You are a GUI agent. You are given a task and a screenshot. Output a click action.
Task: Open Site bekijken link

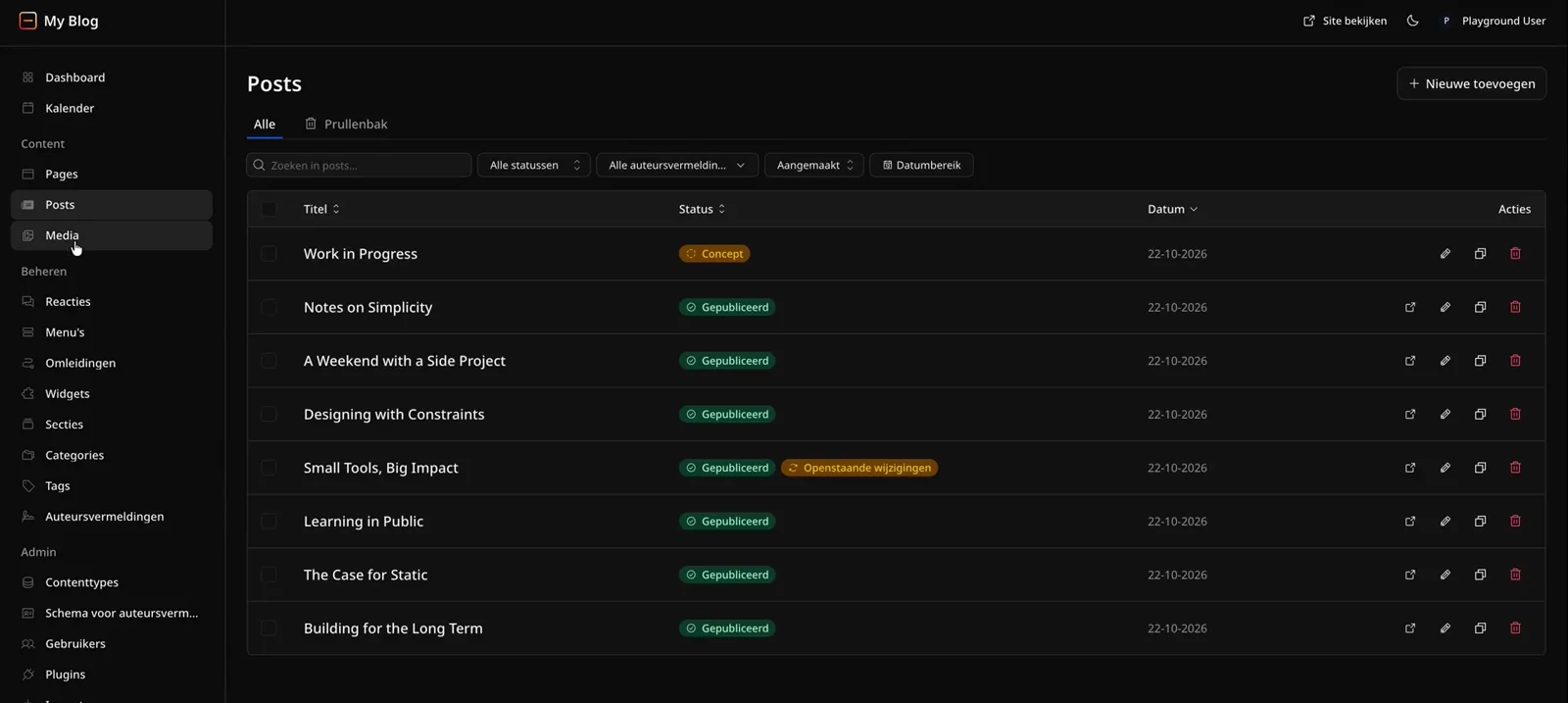(x=1345, y=21)
